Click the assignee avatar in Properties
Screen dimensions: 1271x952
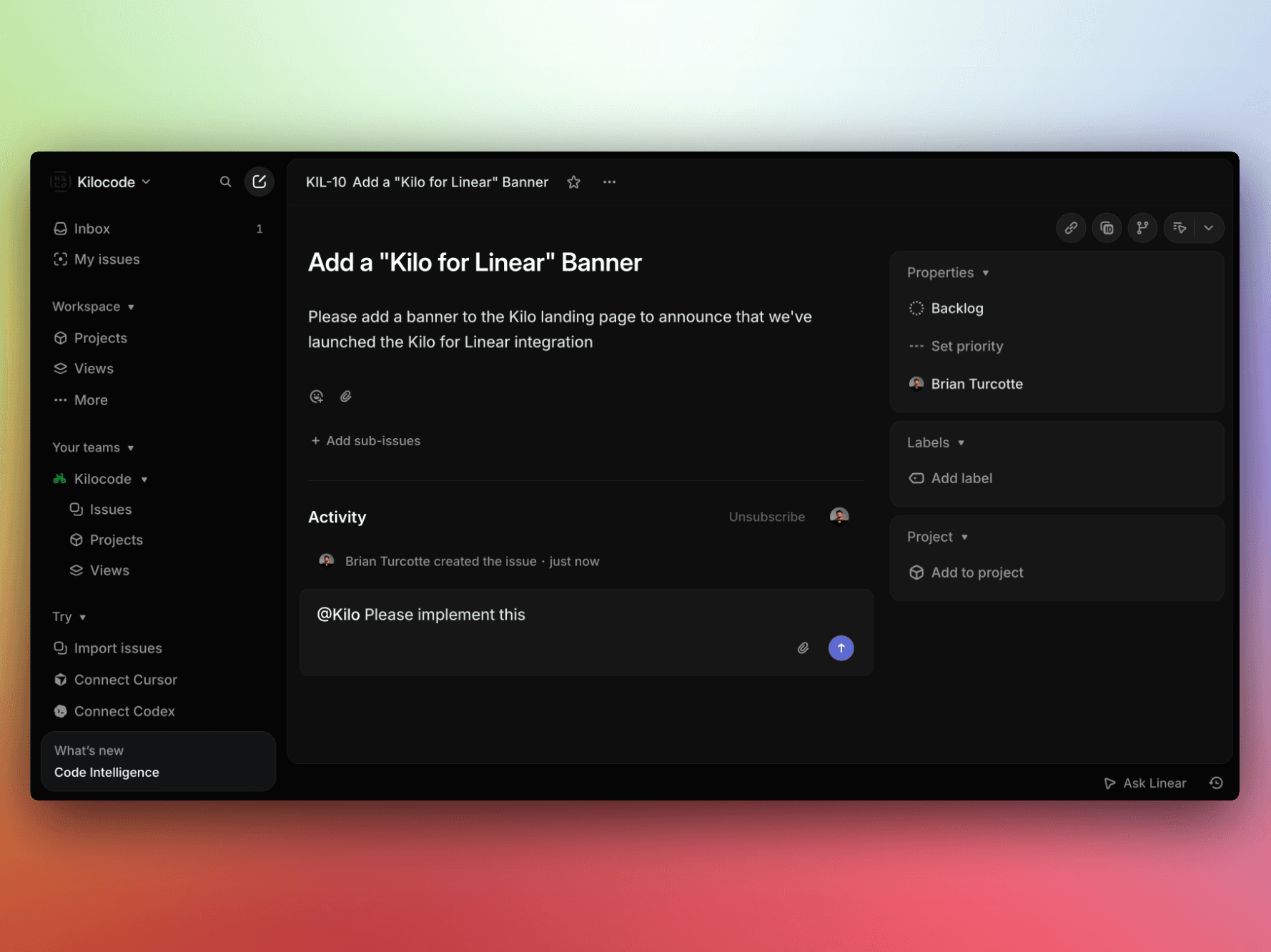916,384
